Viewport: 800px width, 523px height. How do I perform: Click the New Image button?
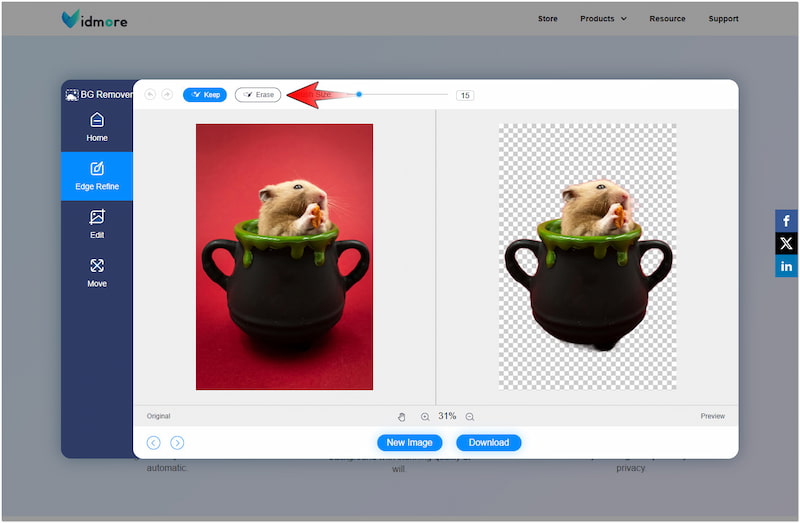pos(409,442)
